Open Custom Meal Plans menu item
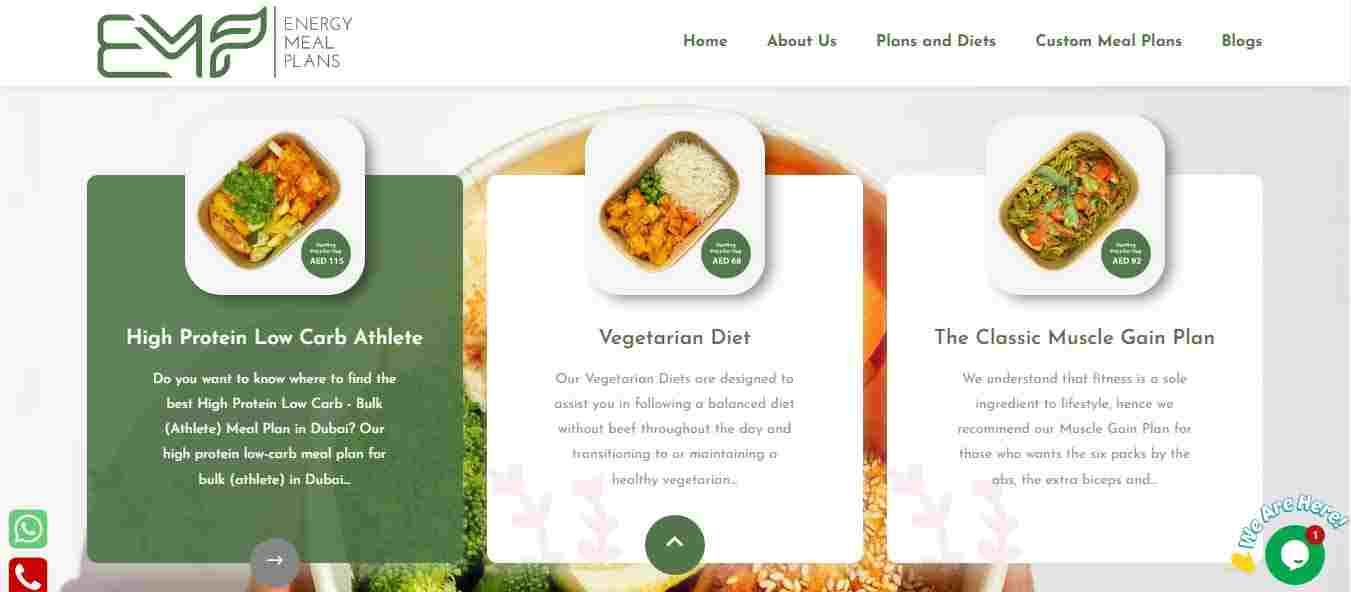 [x=1109, y=41]
